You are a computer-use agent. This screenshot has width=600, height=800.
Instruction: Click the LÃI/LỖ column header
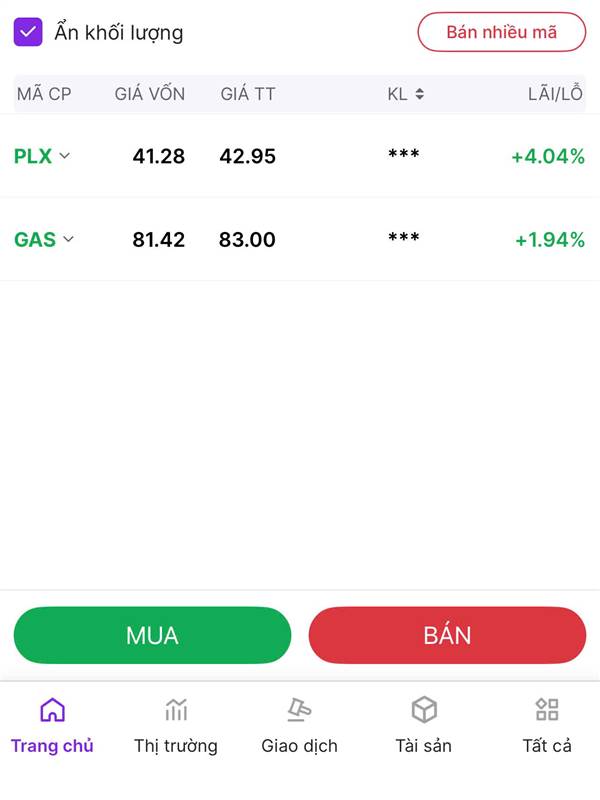tap(556, 94)
